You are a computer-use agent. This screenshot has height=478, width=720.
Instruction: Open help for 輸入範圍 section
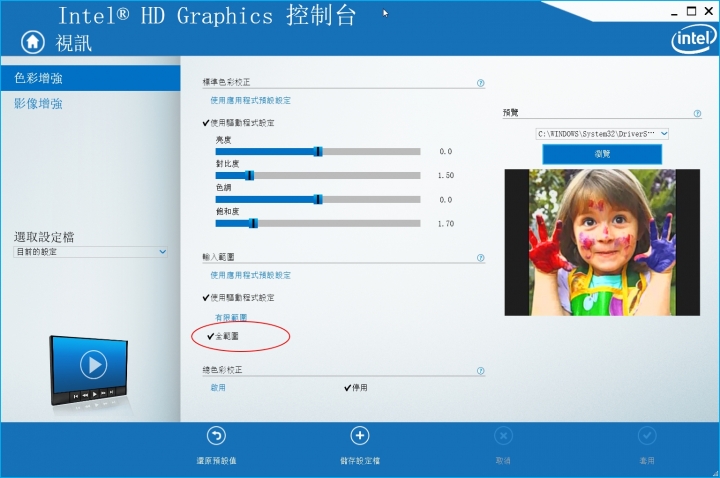pyautogui.click(x=480, y=258)
